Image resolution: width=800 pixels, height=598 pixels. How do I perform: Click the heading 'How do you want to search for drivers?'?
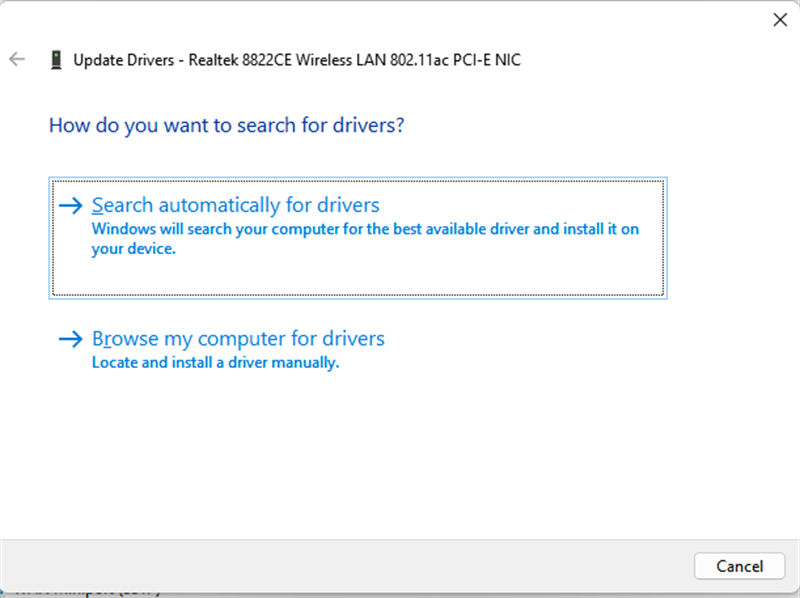(227, 126)
